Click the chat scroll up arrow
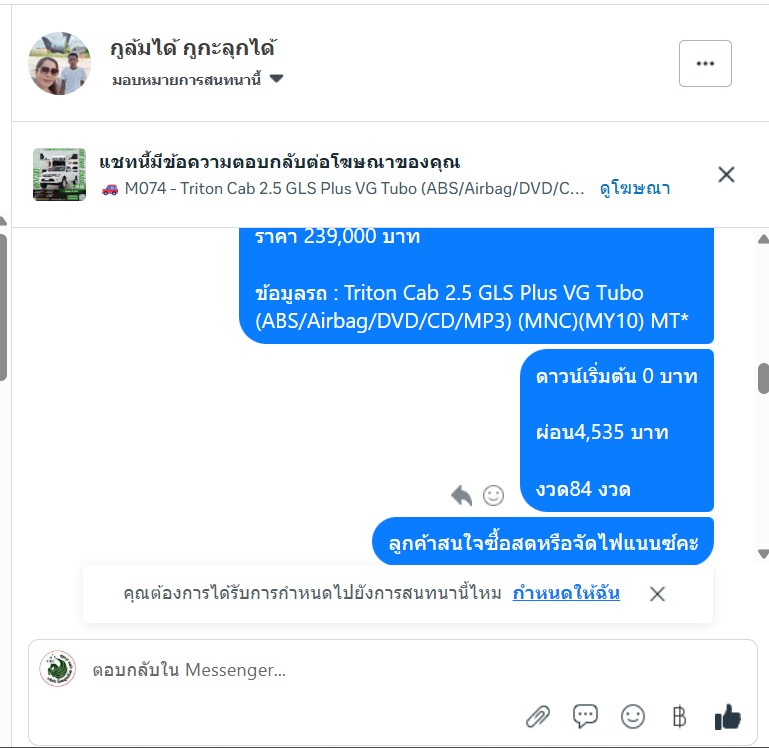Screen dimensions: 769x748 (763, 239)
